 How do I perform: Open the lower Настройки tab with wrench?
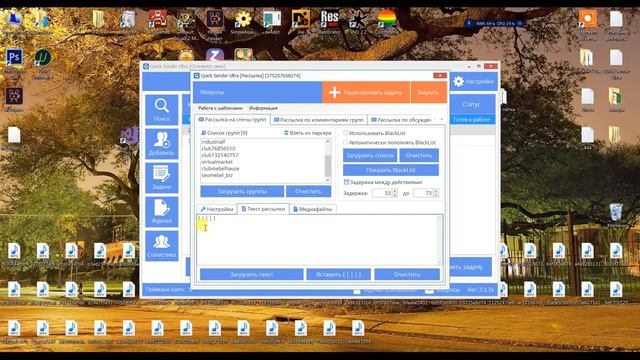tap(217, 209)
